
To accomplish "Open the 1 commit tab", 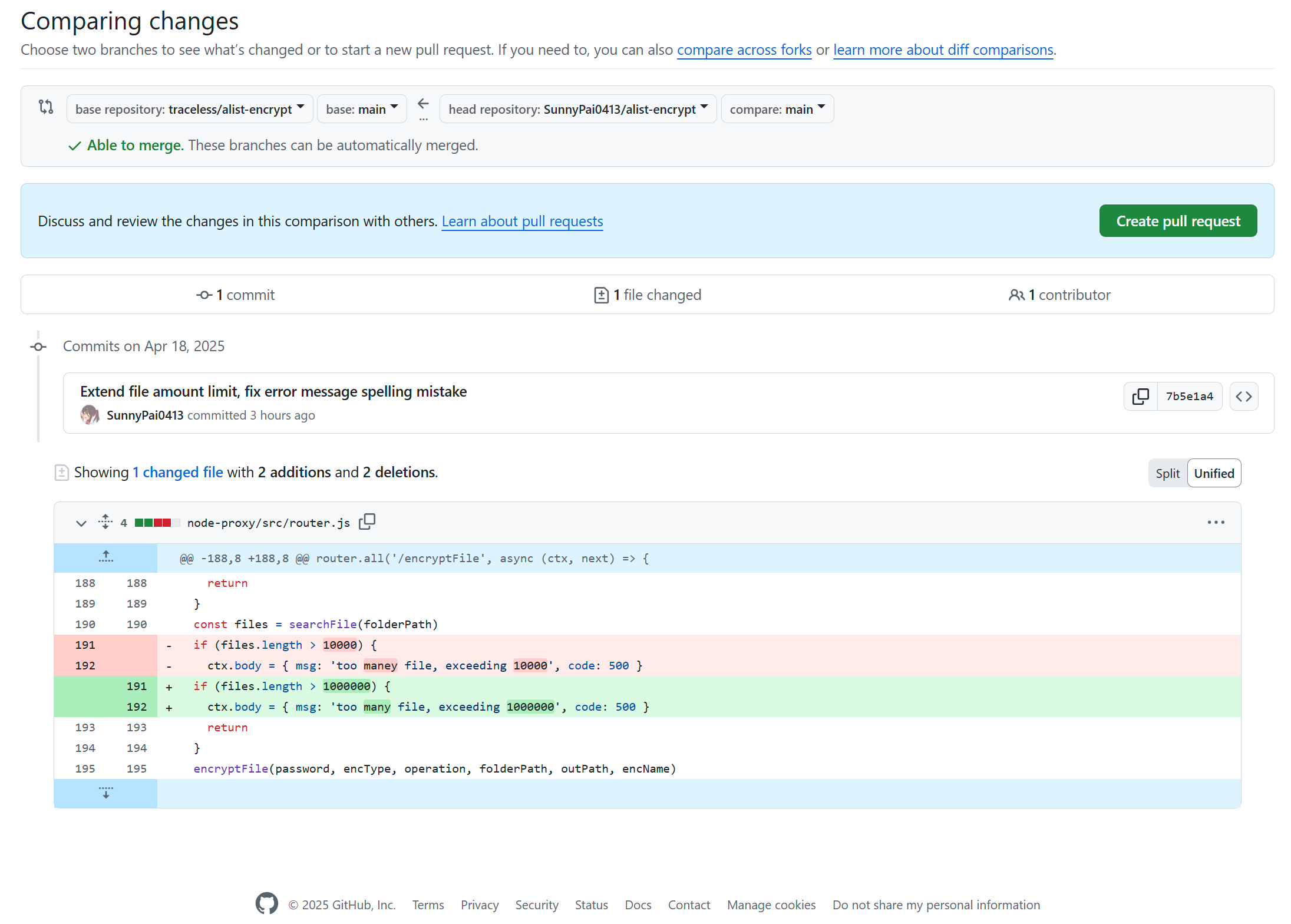I will pyautogui.click(x=236, y=295).
